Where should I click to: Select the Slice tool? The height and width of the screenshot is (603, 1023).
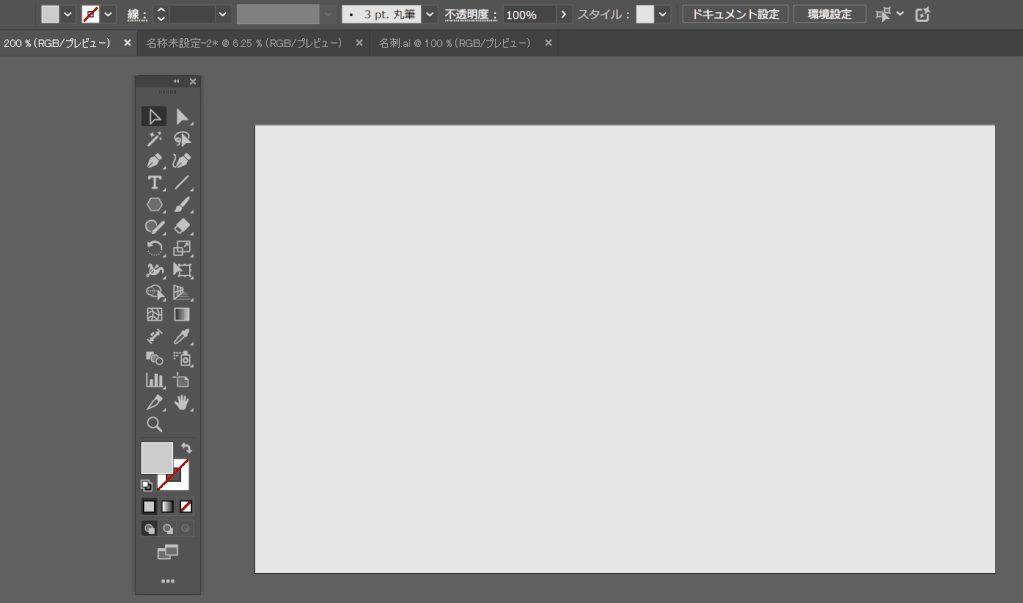pyautogui.click(x=154, y=403)
